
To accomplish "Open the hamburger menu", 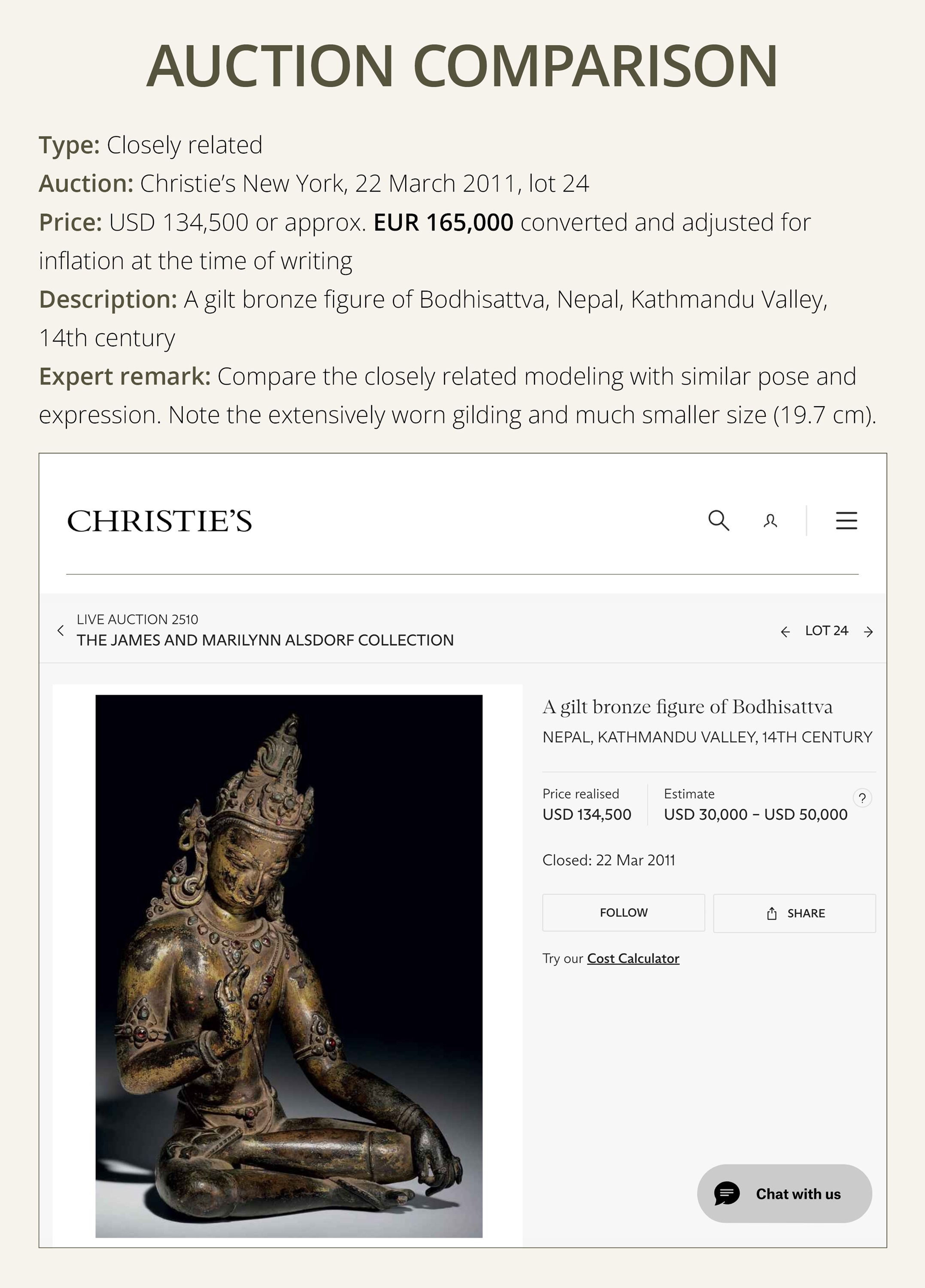I will (x=846, y=520).
